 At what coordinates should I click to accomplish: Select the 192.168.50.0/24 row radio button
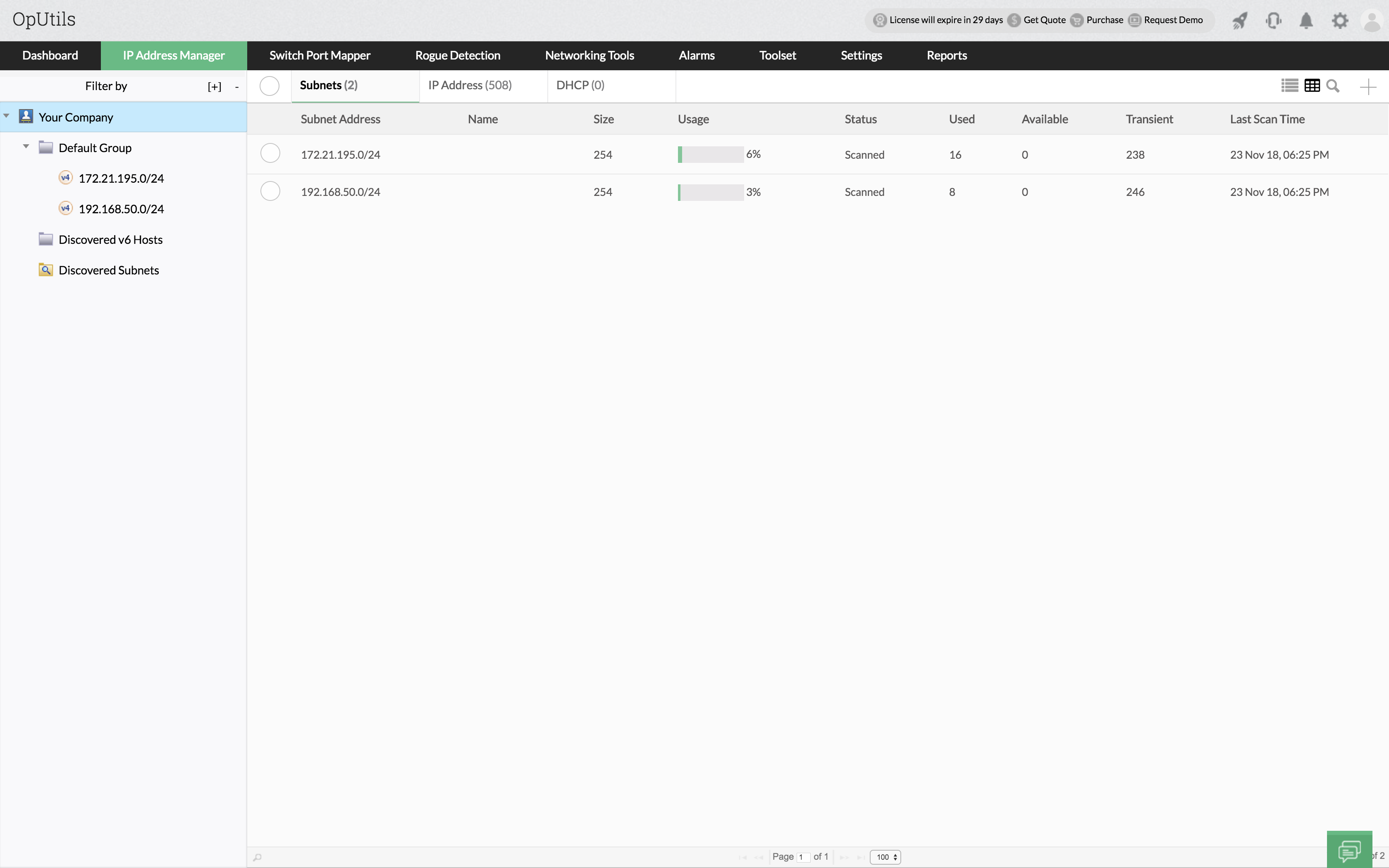(270, 191)
